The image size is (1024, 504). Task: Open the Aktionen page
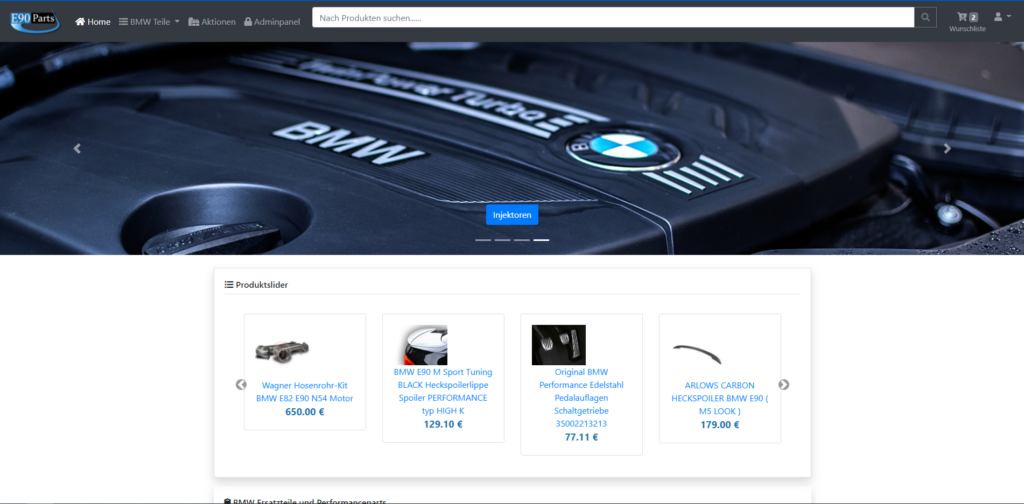(x=212, y=22)
